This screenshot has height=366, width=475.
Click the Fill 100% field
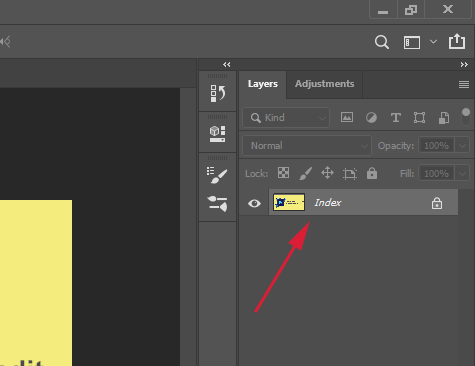point(436,174)
